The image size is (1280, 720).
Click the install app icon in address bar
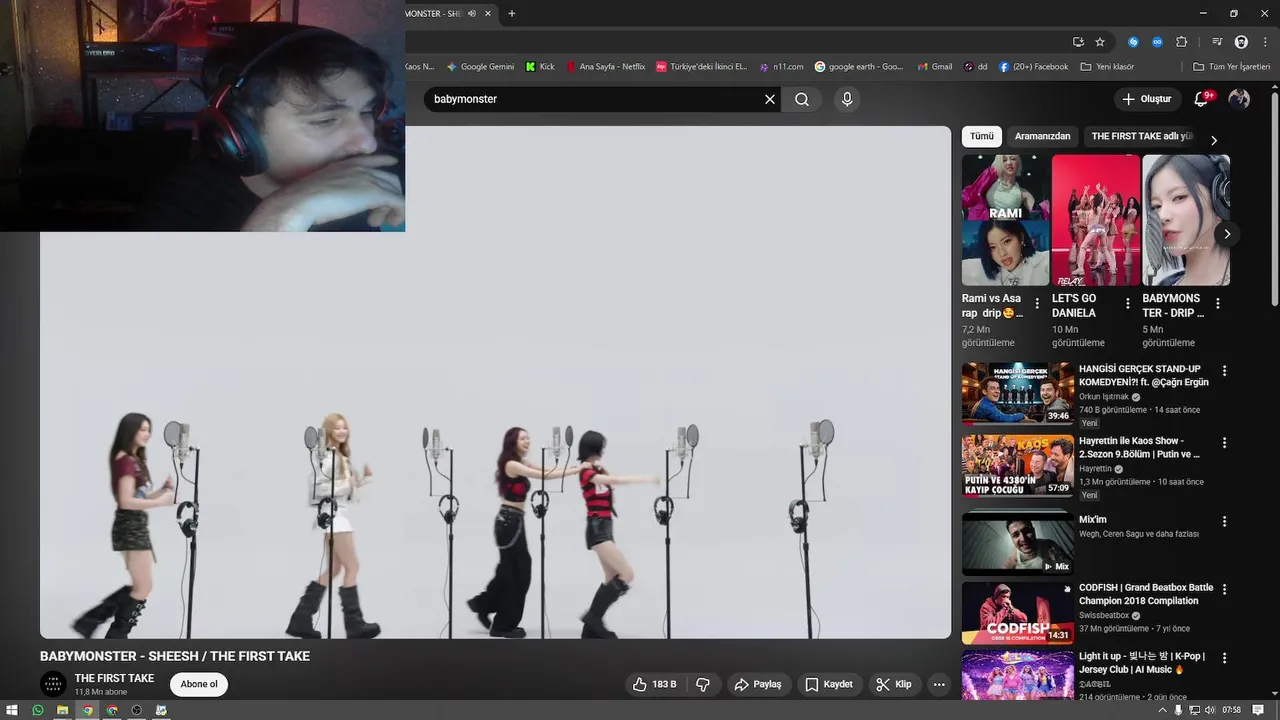pos(1078,42)
